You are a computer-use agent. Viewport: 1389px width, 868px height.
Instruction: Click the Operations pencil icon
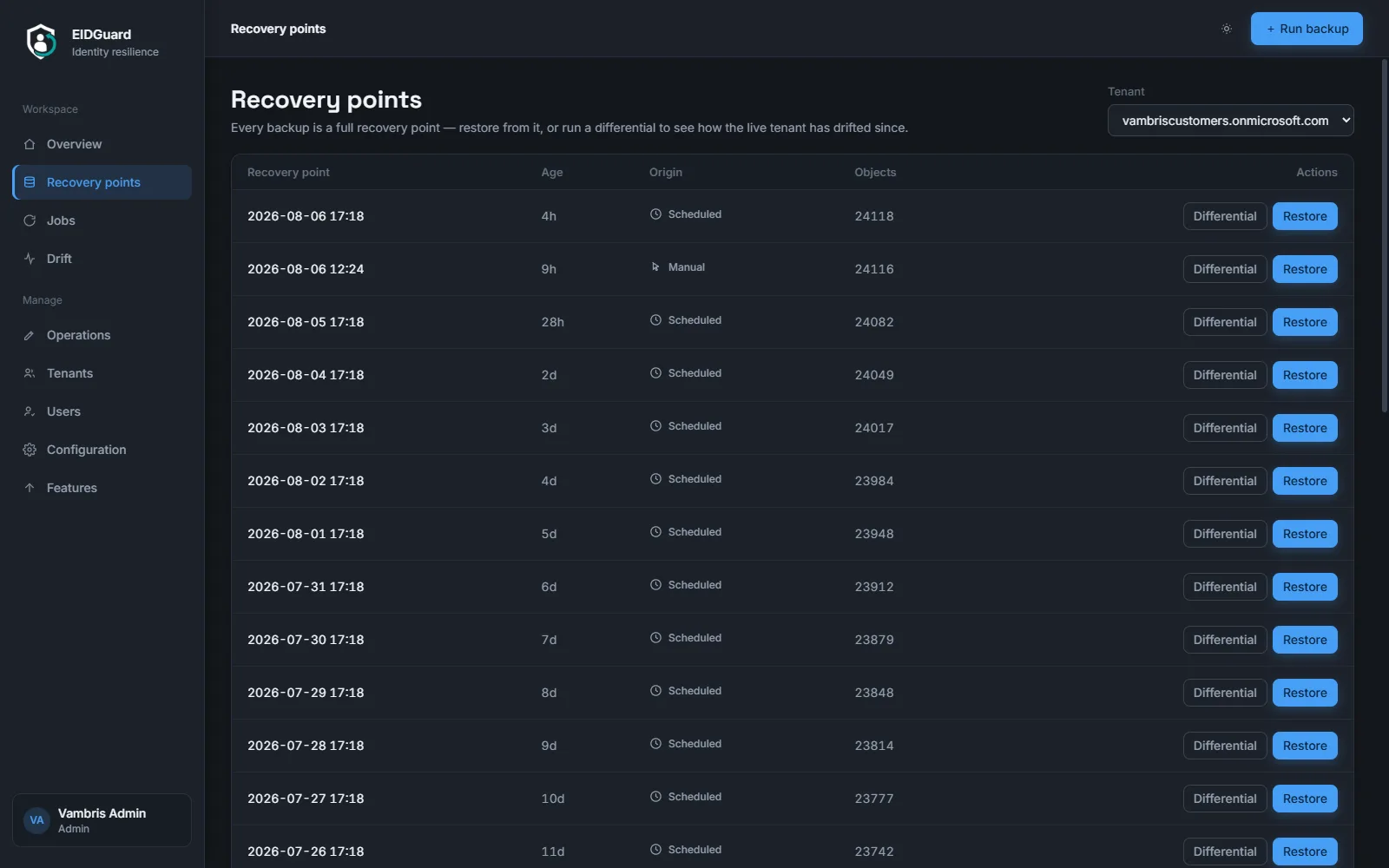click(30, 335)
